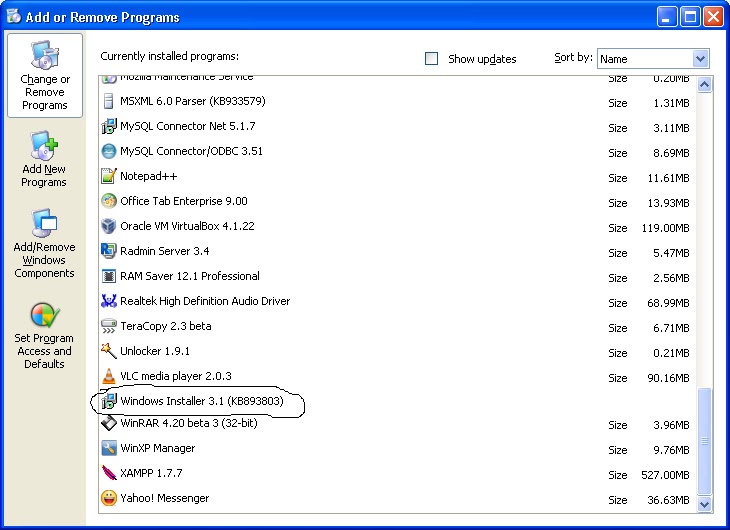Select Unlocker 1.9.1 entry

tap(396, 351)
